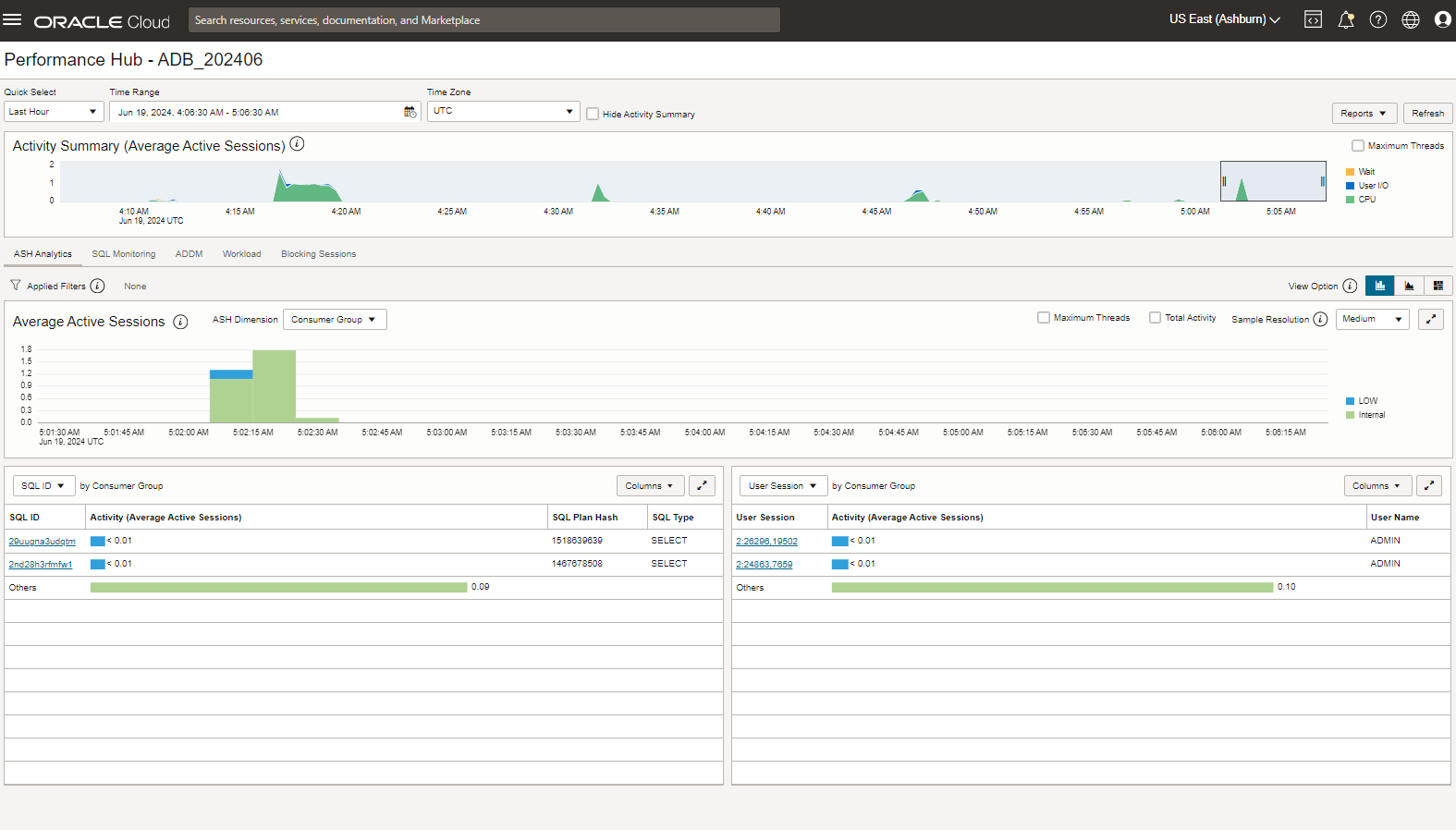Click the Oracle Cloud logo
Image resolution: width=1456 pixels, height=830 pixels.
tap(102, 21)
